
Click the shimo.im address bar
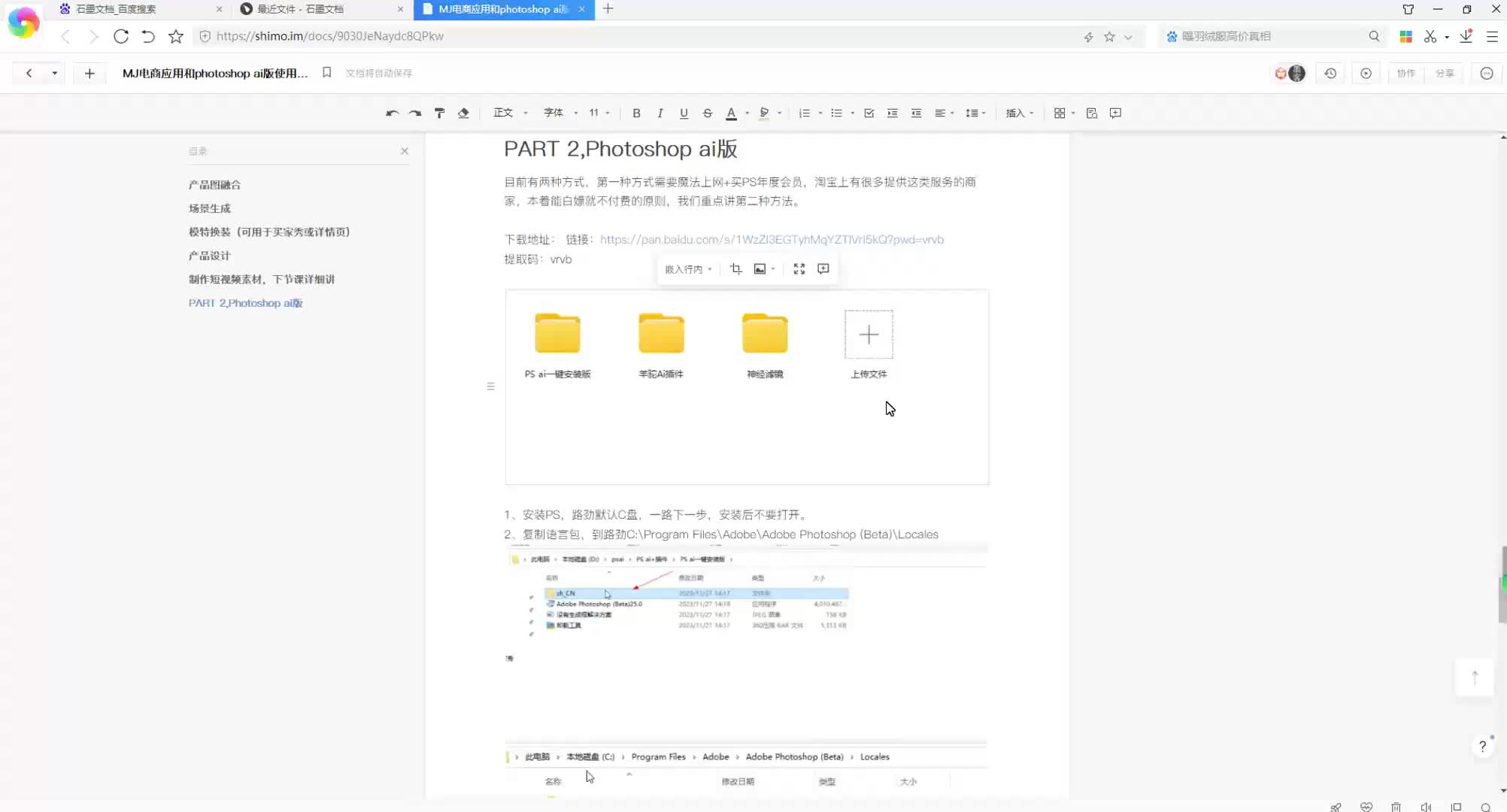click(639, 36)
